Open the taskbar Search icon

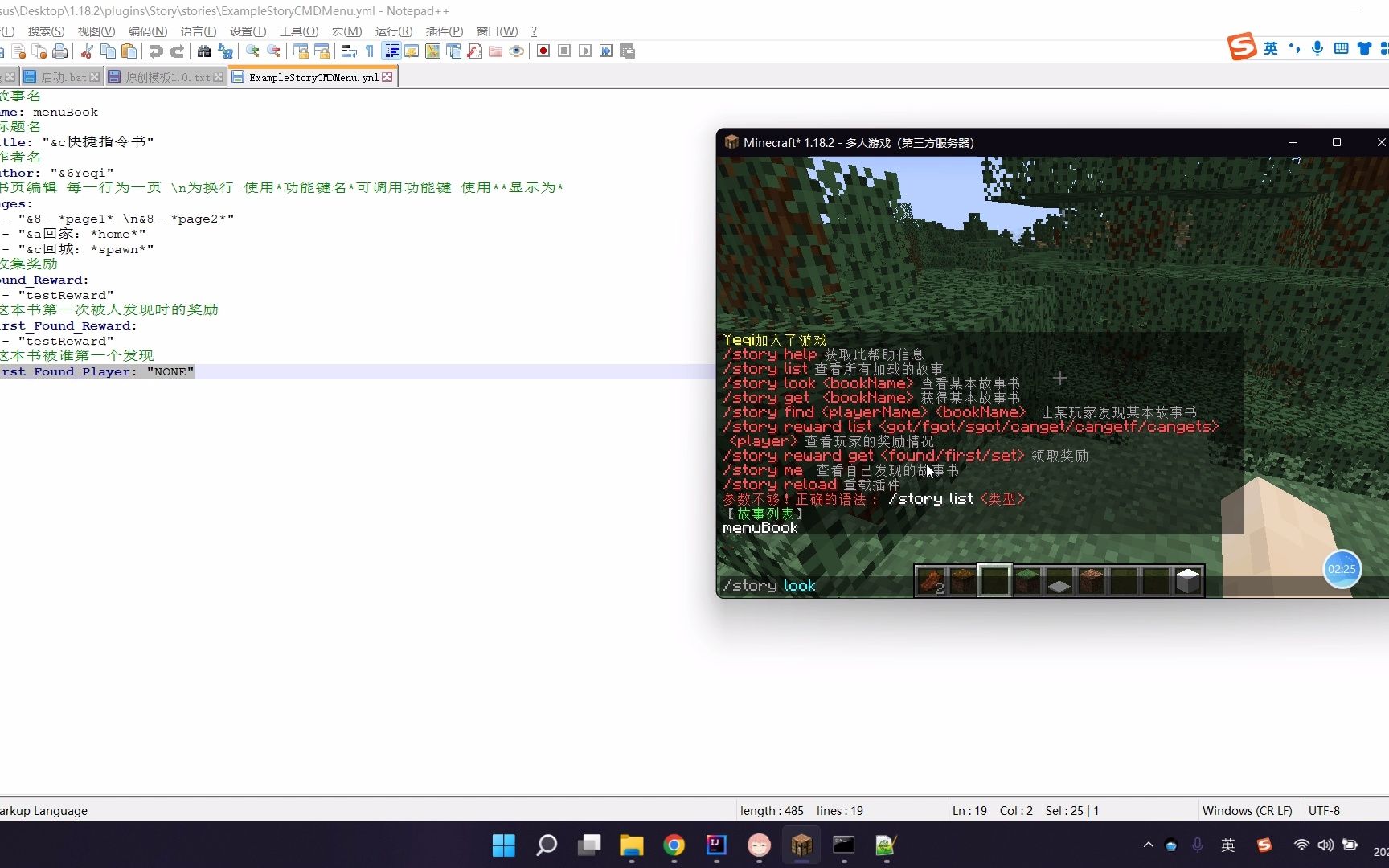(x=547, y=845)
